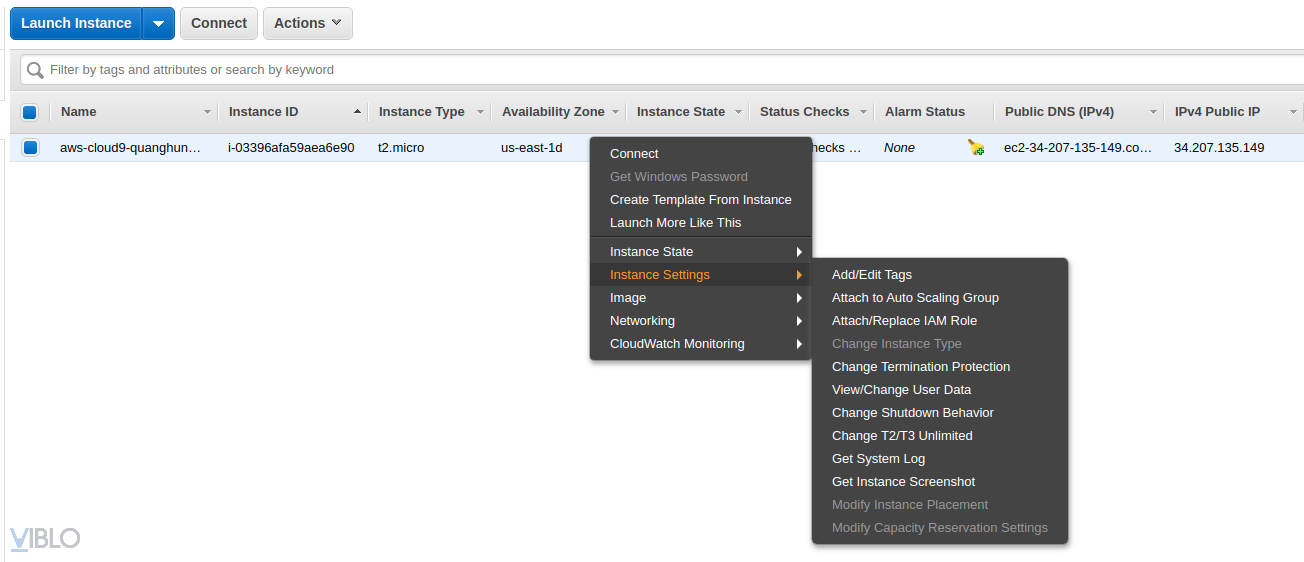The width and height of the screenshot is (1304, 562).
Task: Choose Attach/Replace IAM Role
Action: (x=904, y=321)
